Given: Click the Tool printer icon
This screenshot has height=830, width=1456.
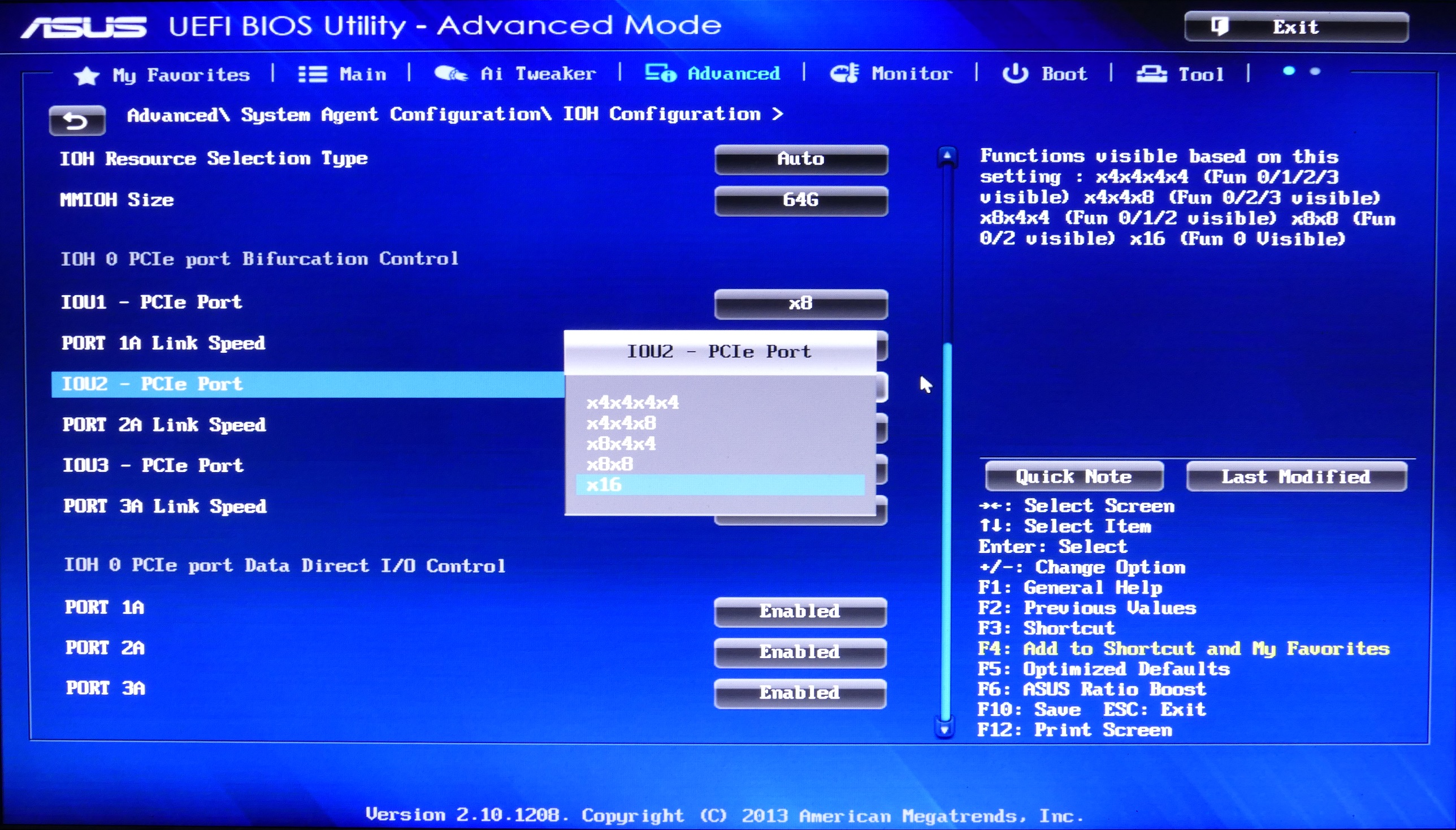Looking at the screenshot, I should (x=1152, y=74).
